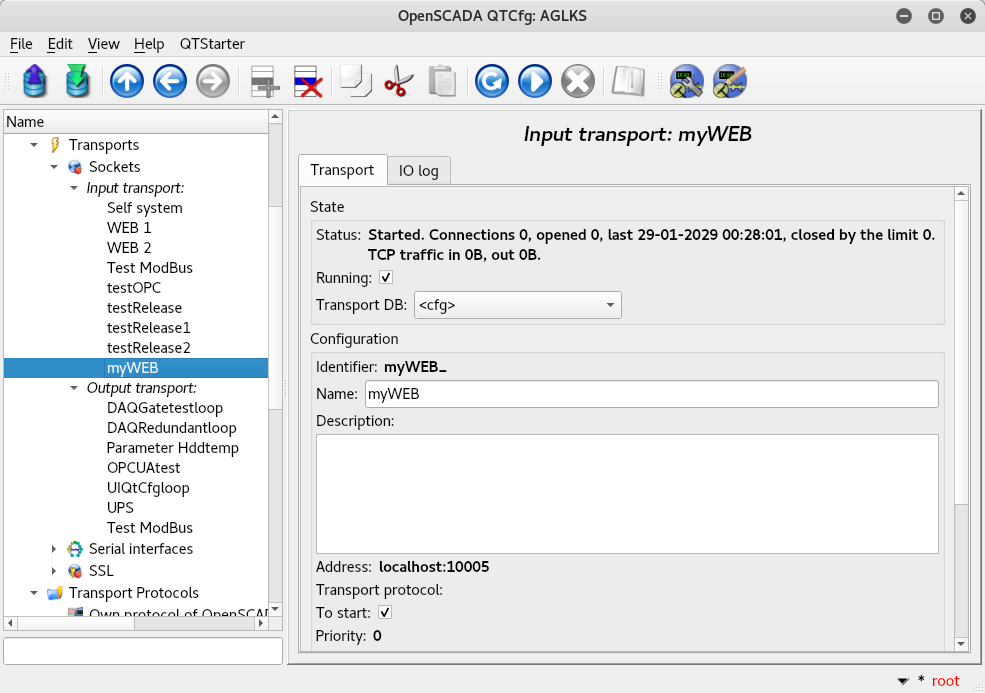This screenshot has height=693, width=985.
Task: Click the save to database icon
Action: [77, 82]
